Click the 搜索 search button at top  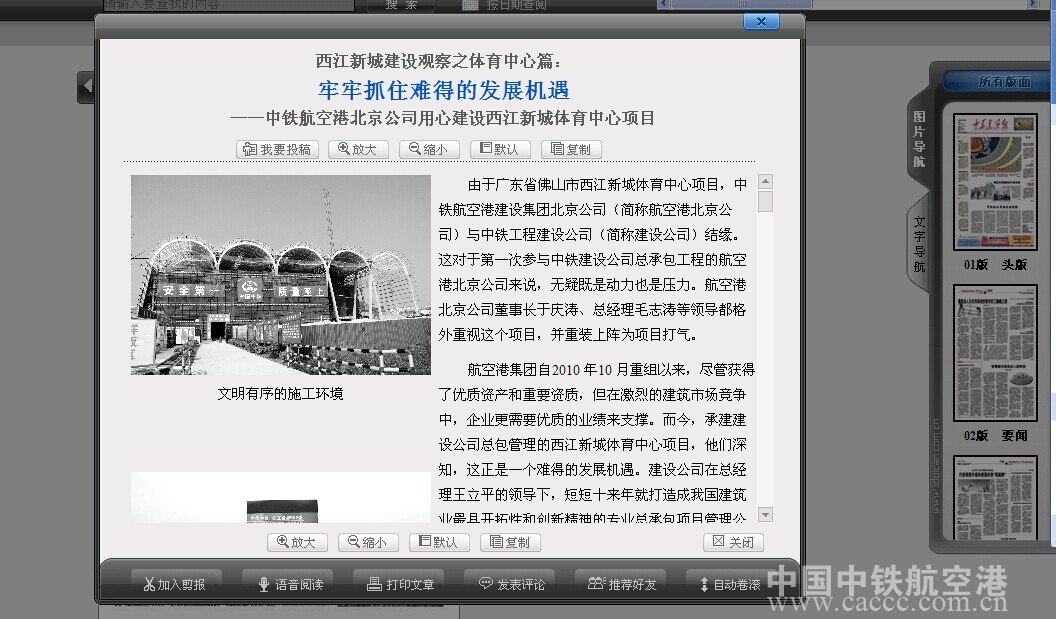[x=401, y=5]
